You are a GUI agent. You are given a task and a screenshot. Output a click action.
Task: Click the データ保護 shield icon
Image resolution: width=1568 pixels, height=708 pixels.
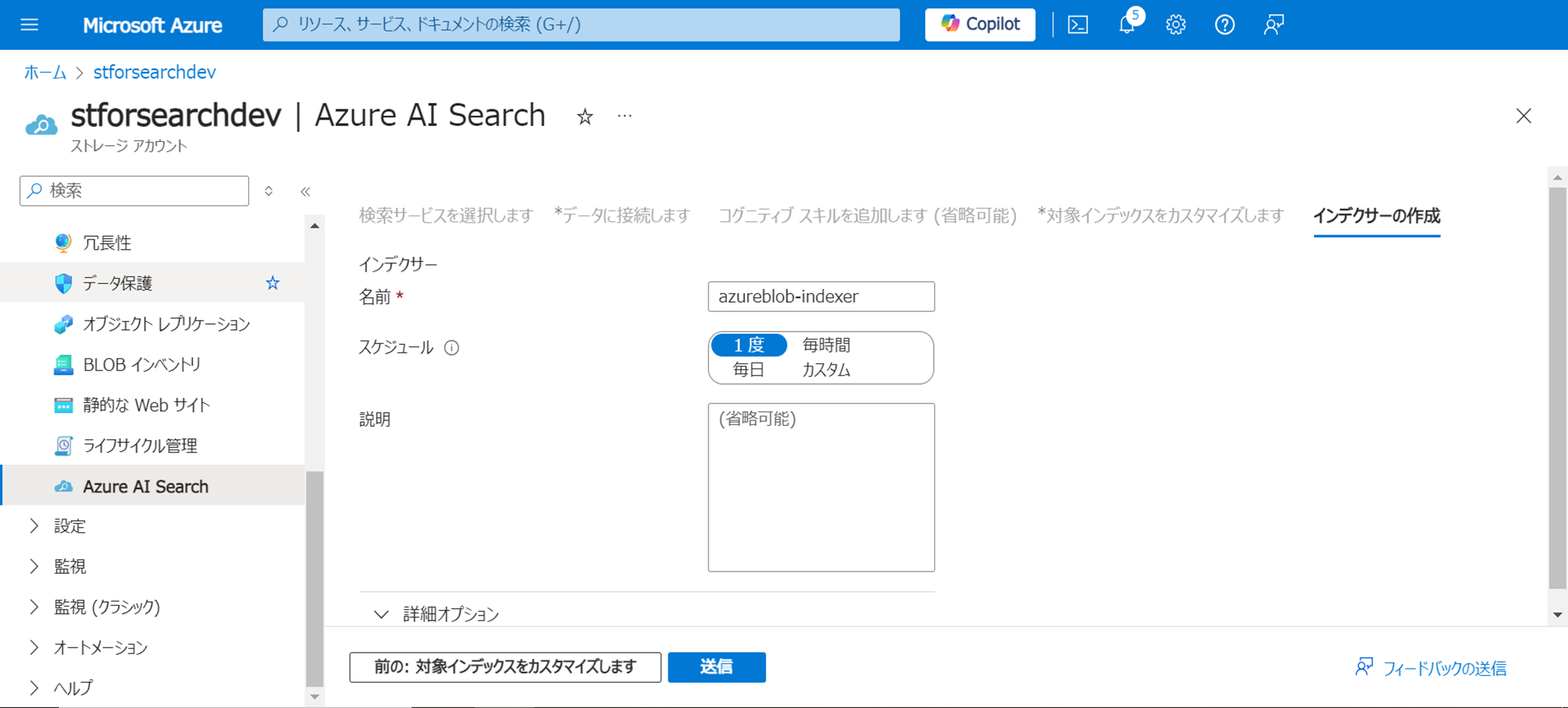click(x=63, y=283)
